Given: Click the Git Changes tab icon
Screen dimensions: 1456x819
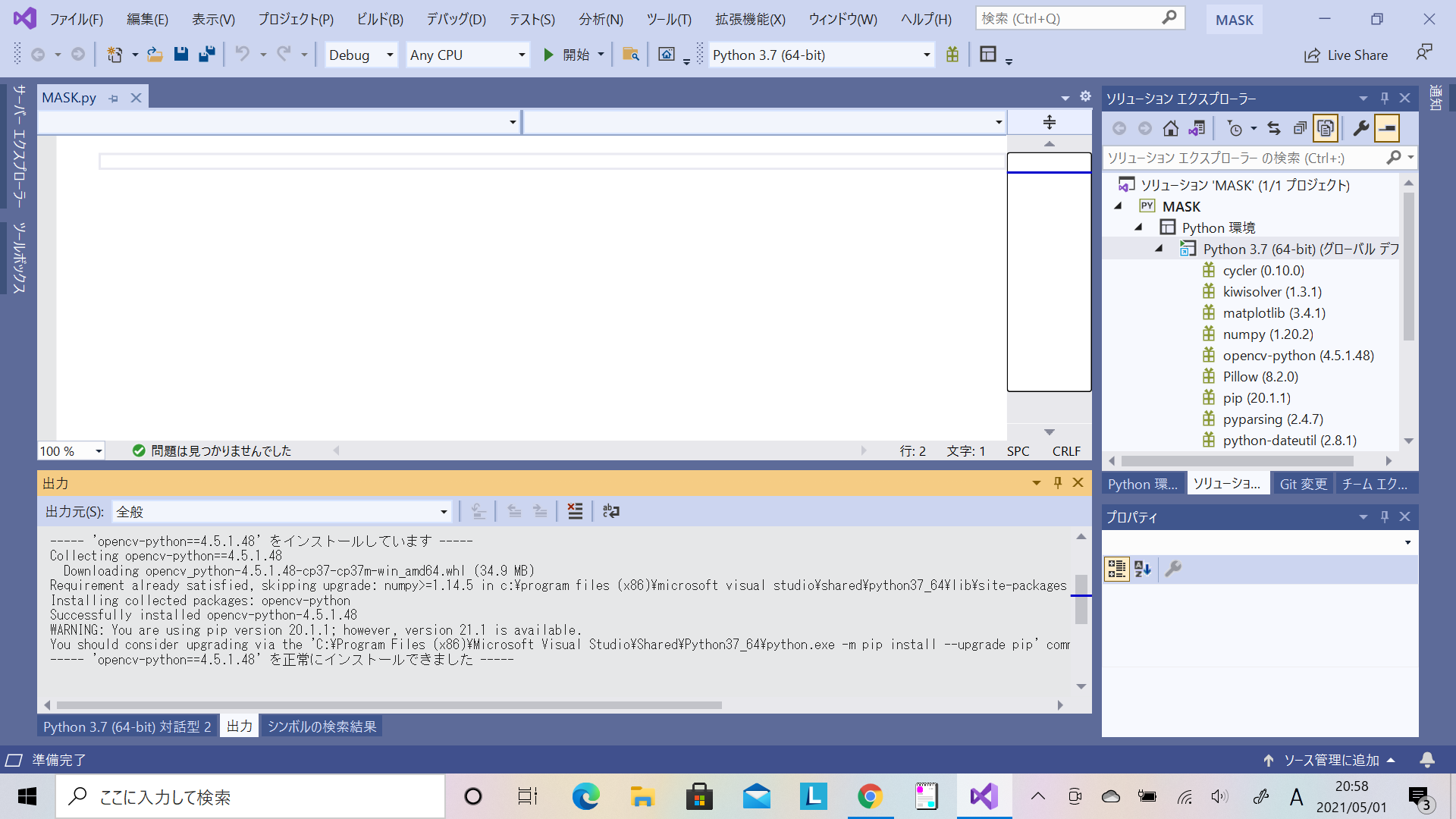Looking at the screenshot, I should [x=1302, y=483].
